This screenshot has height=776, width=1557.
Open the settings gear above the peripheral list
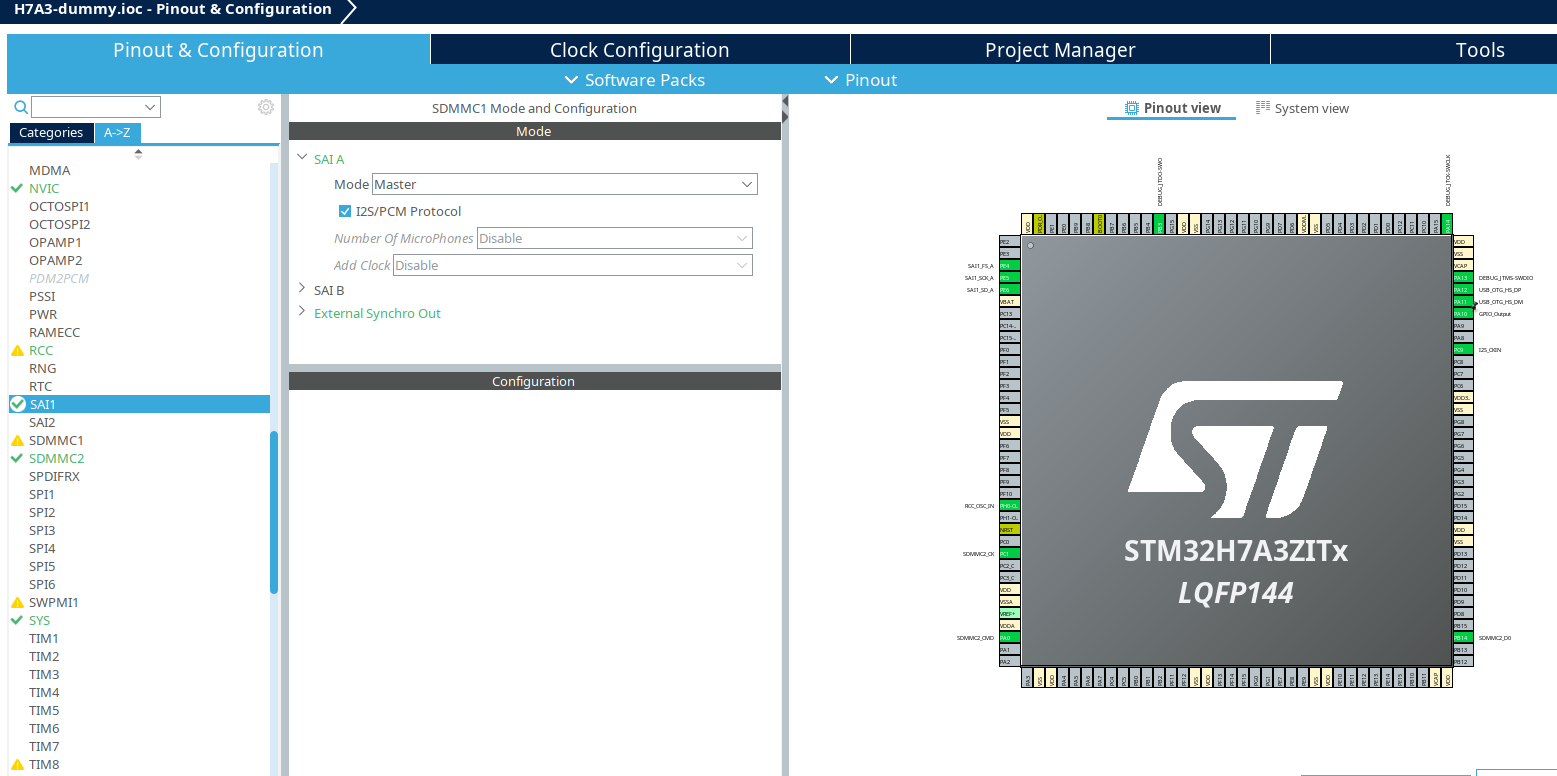click(x=265, y=106)
